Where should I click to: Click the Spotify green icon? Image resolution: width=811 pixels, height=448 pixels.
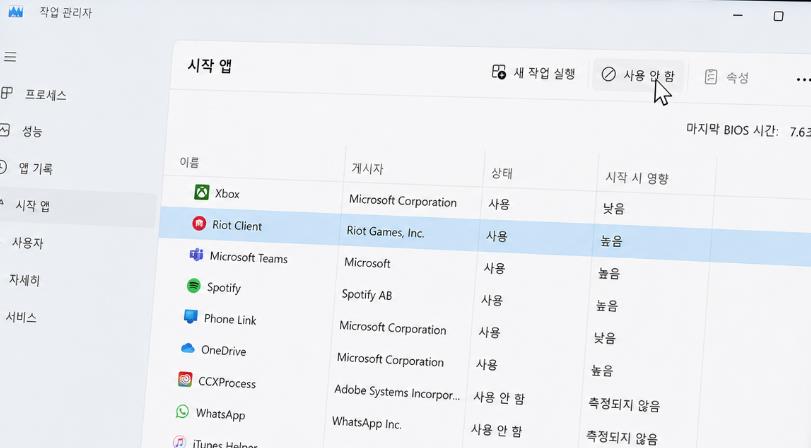[x=193, y=285]
